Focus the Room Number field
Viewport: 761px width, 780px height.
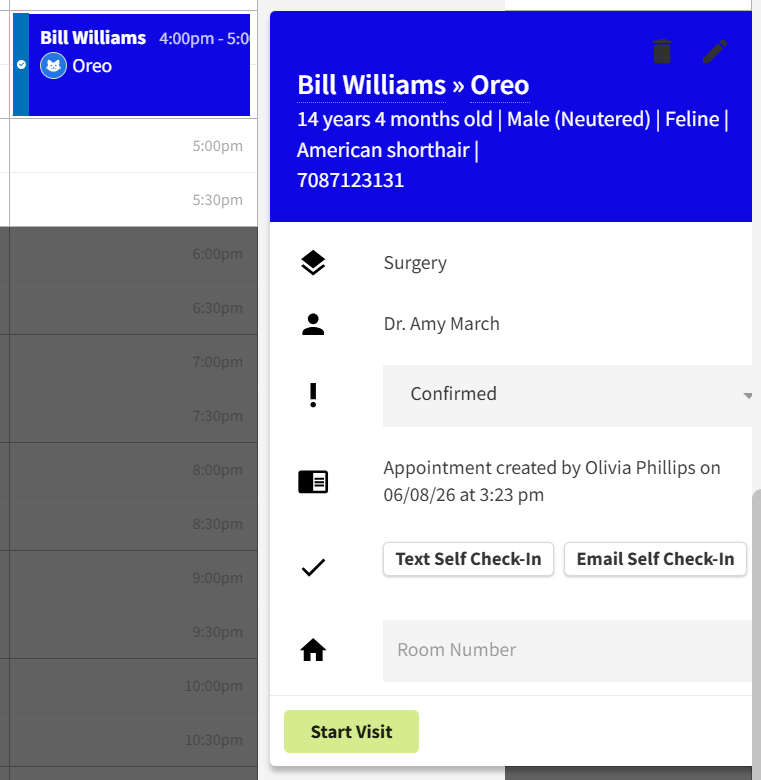567,650
